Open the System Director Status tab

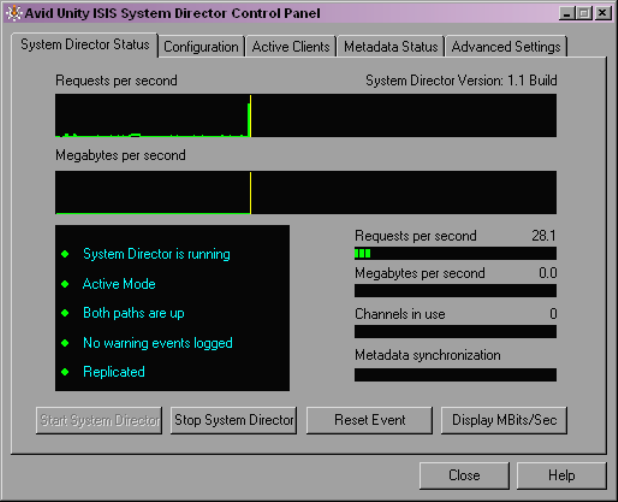(x=85, y=45)
